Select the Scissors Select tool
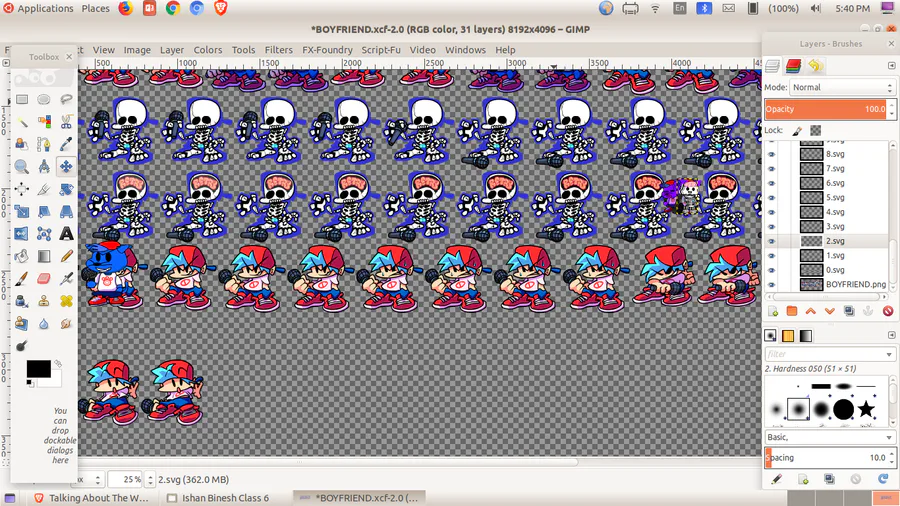Image resolution: width=900 pixels, height=506 pixels. click(66, 122)
